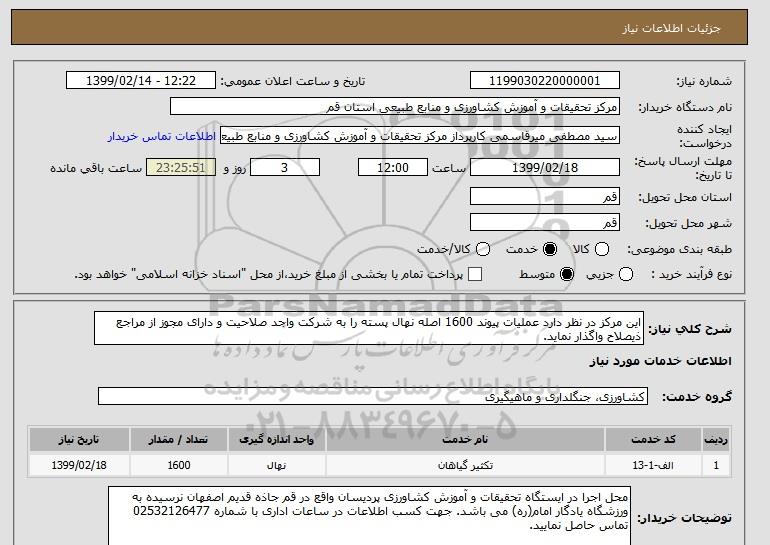Screen dimensions: 770x545
Task: Click the شماره نیاز label
Action: pos(704,82)
